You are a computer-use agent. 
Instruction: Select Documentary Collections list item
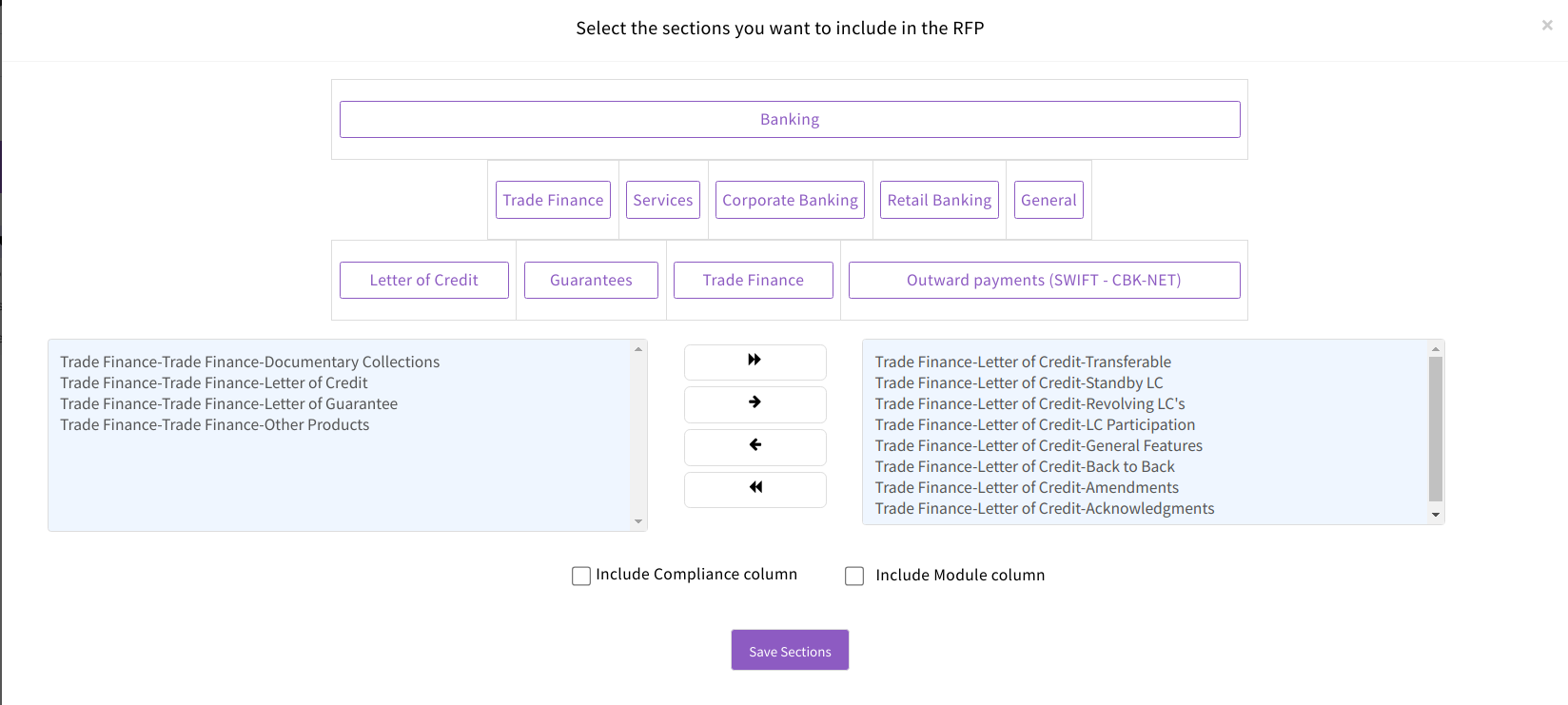pos(250,362)
